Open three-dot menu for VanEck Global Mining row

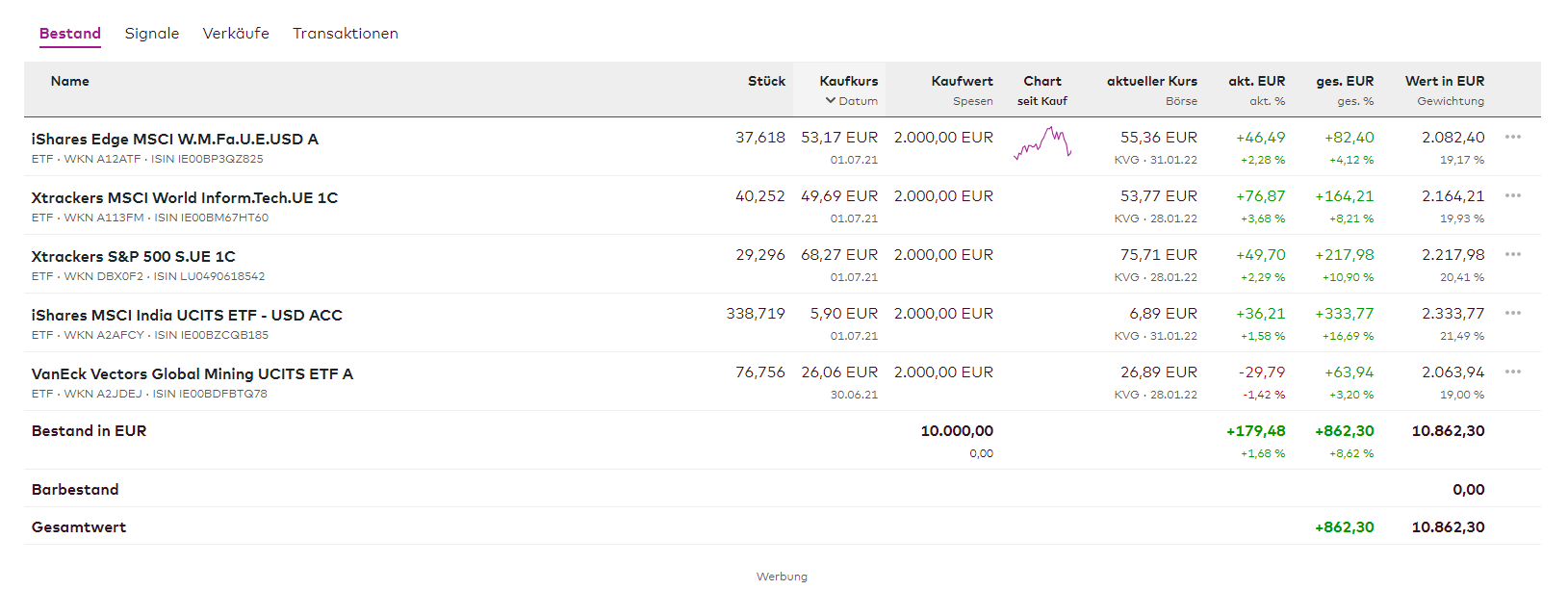1512,372
